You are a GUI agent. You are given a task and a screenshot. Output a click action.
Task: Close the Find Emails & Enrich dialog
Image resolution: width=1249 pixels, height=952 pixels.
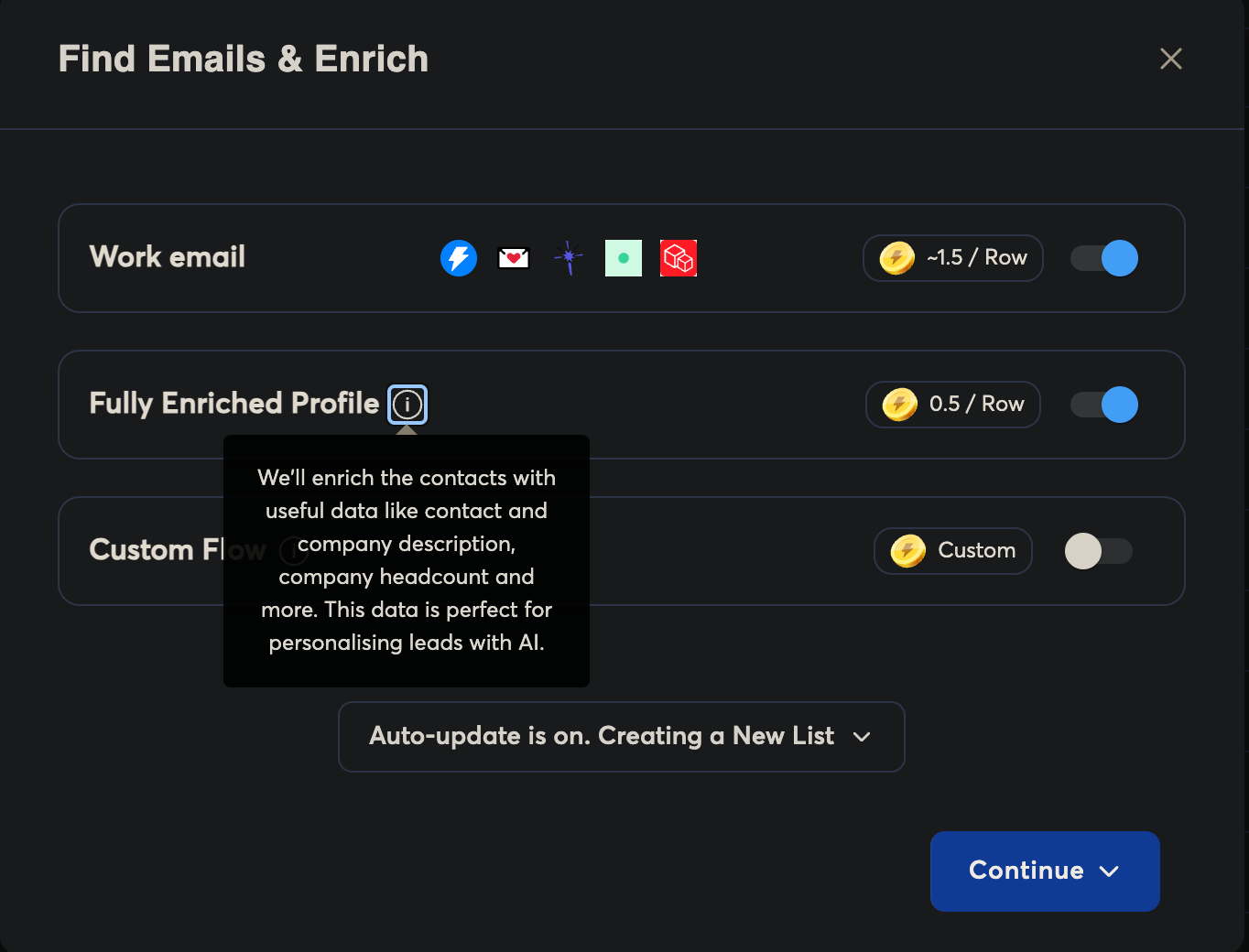1170,59
